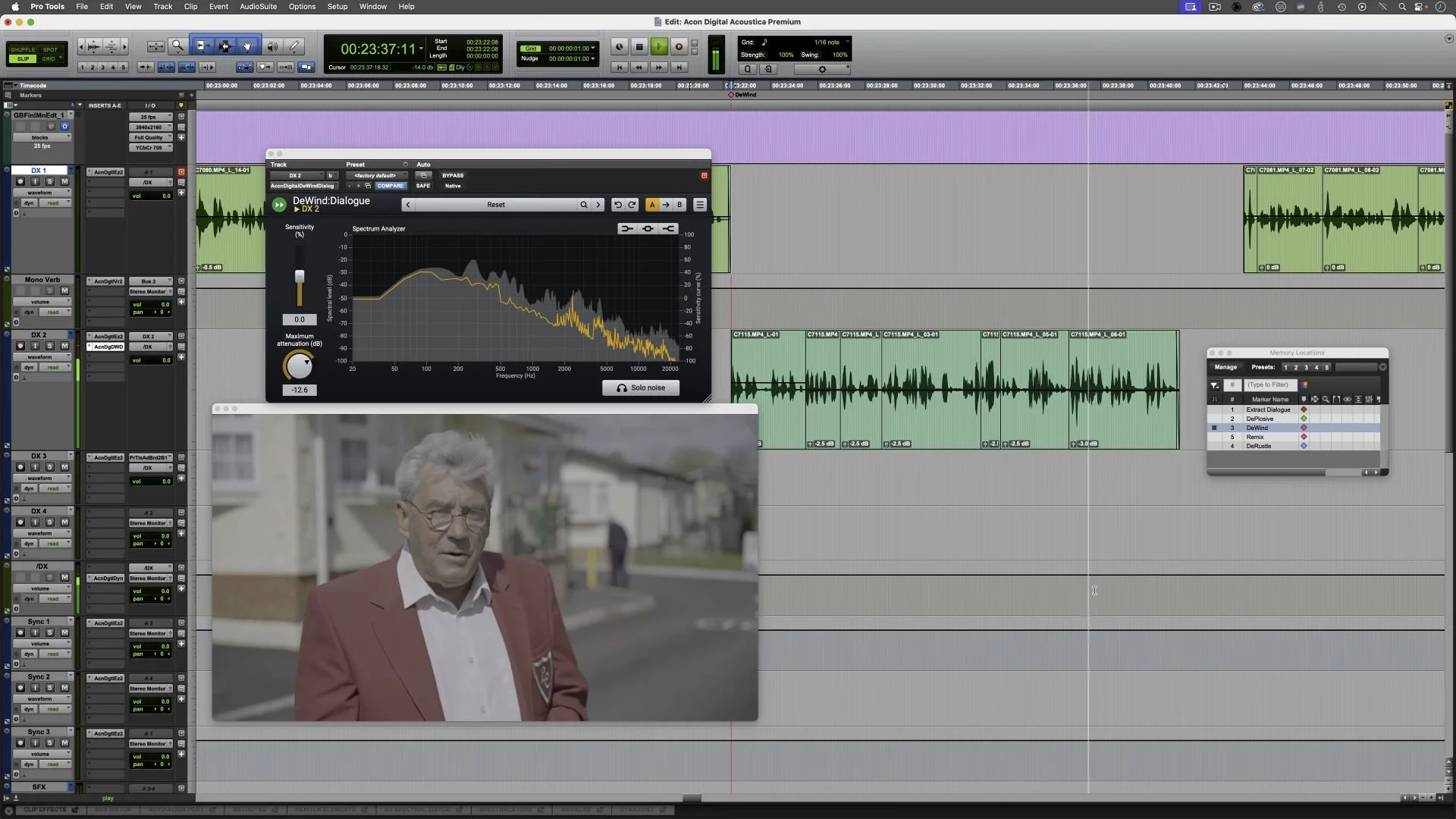Click the green DeWind power button
The image size is (1456, 819).
pos(279,205)
